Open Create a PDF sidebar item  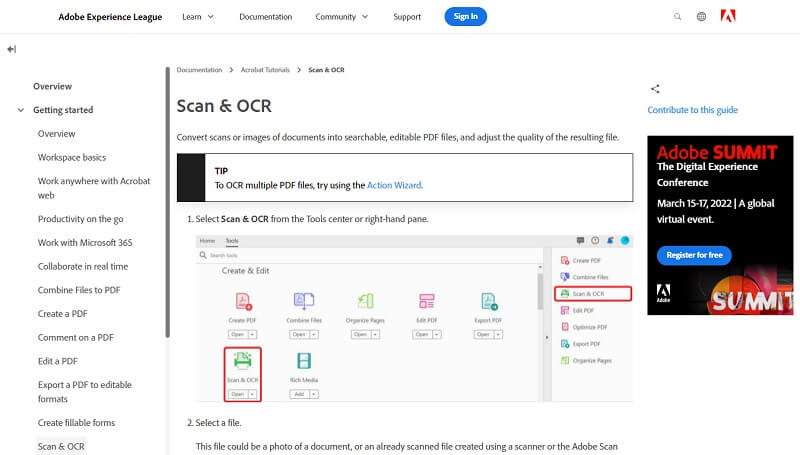pos(62,314)
